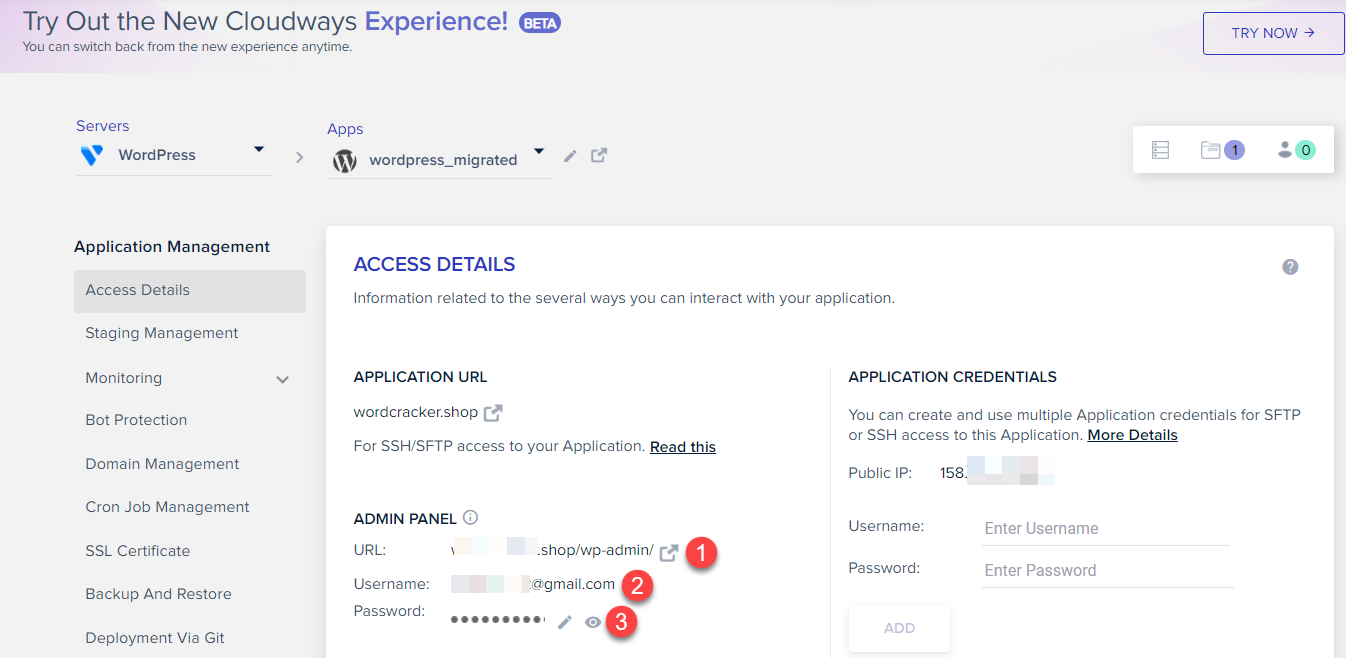
Task: Click the pencil icon beside wordpress_migrated
Action: tap(570, 156)
